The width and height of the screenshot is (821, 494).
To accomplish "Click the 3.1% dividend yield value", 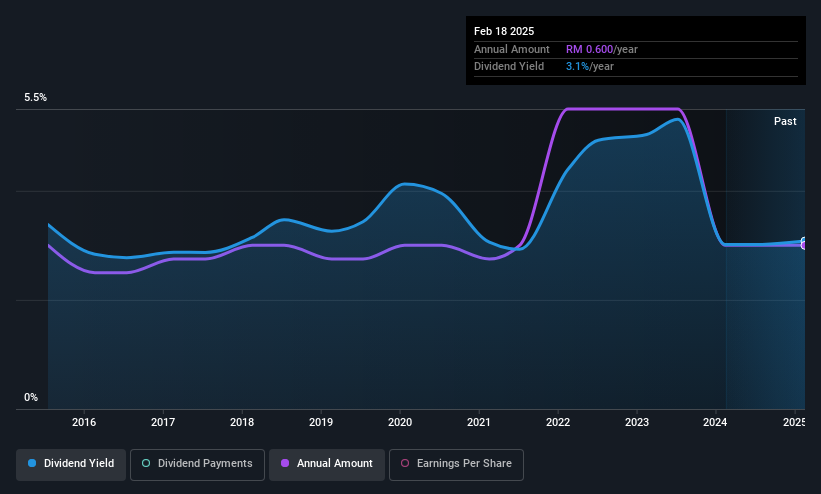I will 577,67.
